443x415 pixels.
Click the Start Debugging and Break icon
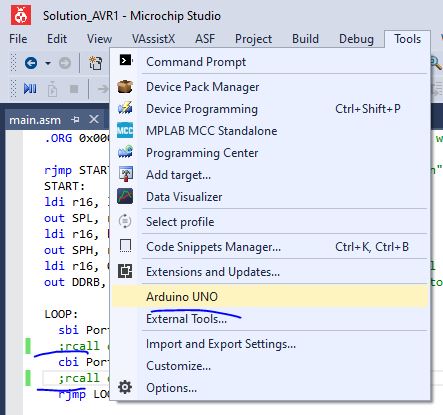[30, 89]
